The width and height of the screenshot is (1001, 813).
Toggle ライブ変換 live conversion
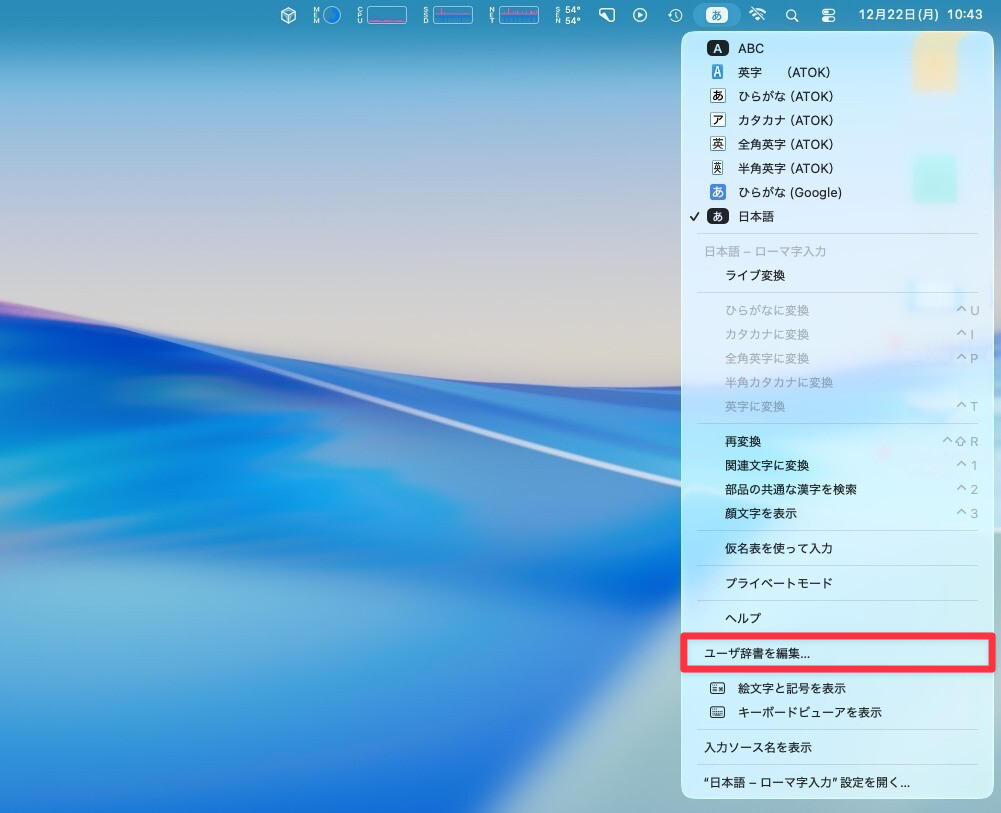click(838, 276)
